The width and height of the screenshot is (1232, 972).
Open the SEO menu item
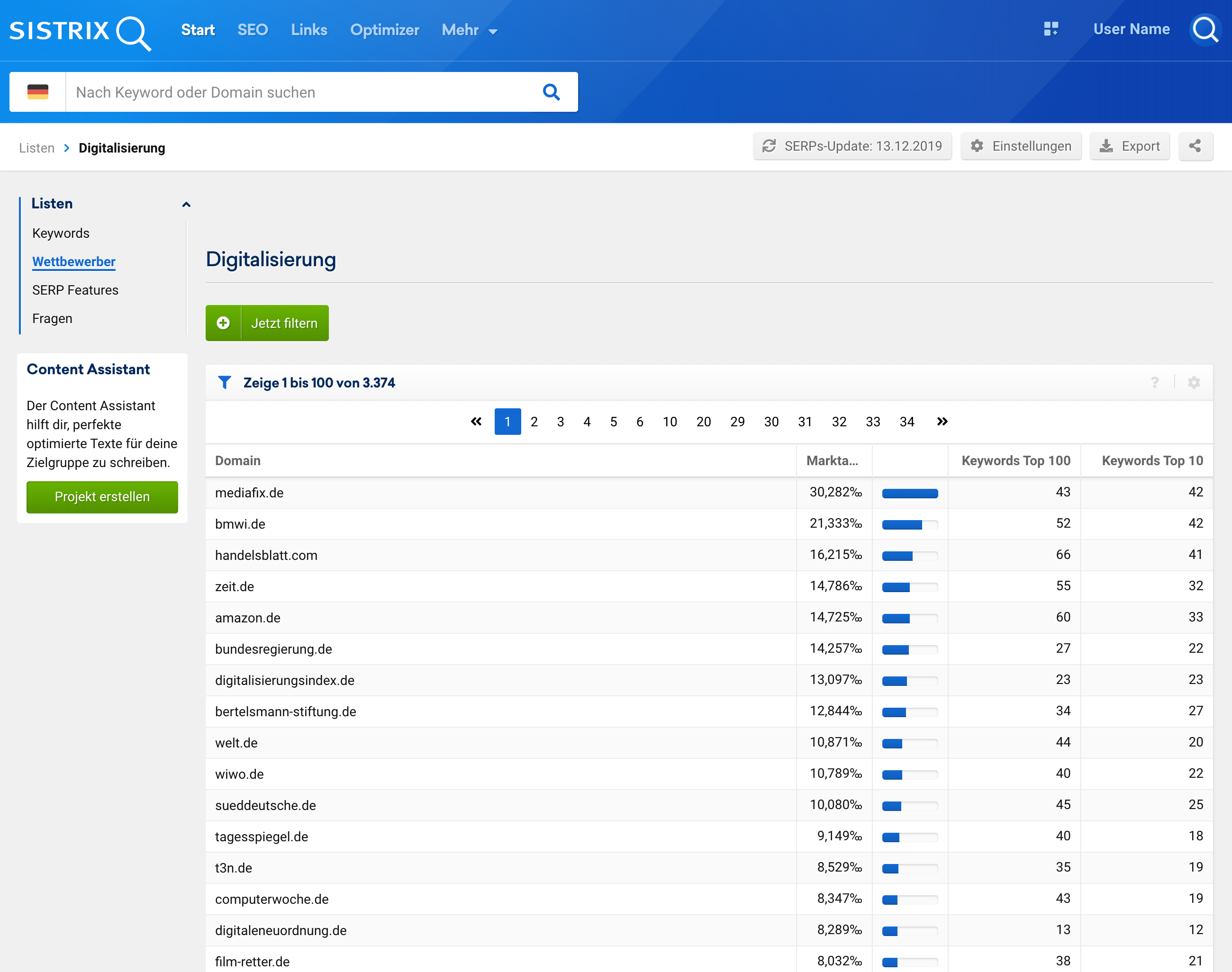(252, 30)
